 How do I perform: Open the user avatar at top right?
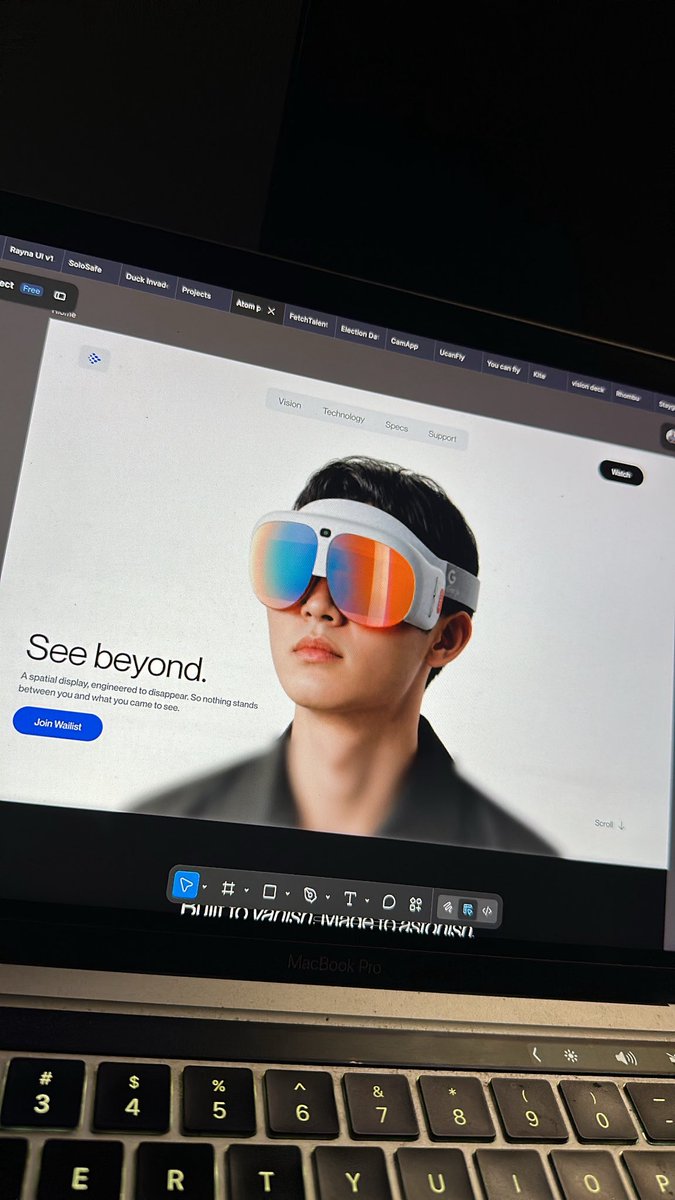[x=670, y=437]
